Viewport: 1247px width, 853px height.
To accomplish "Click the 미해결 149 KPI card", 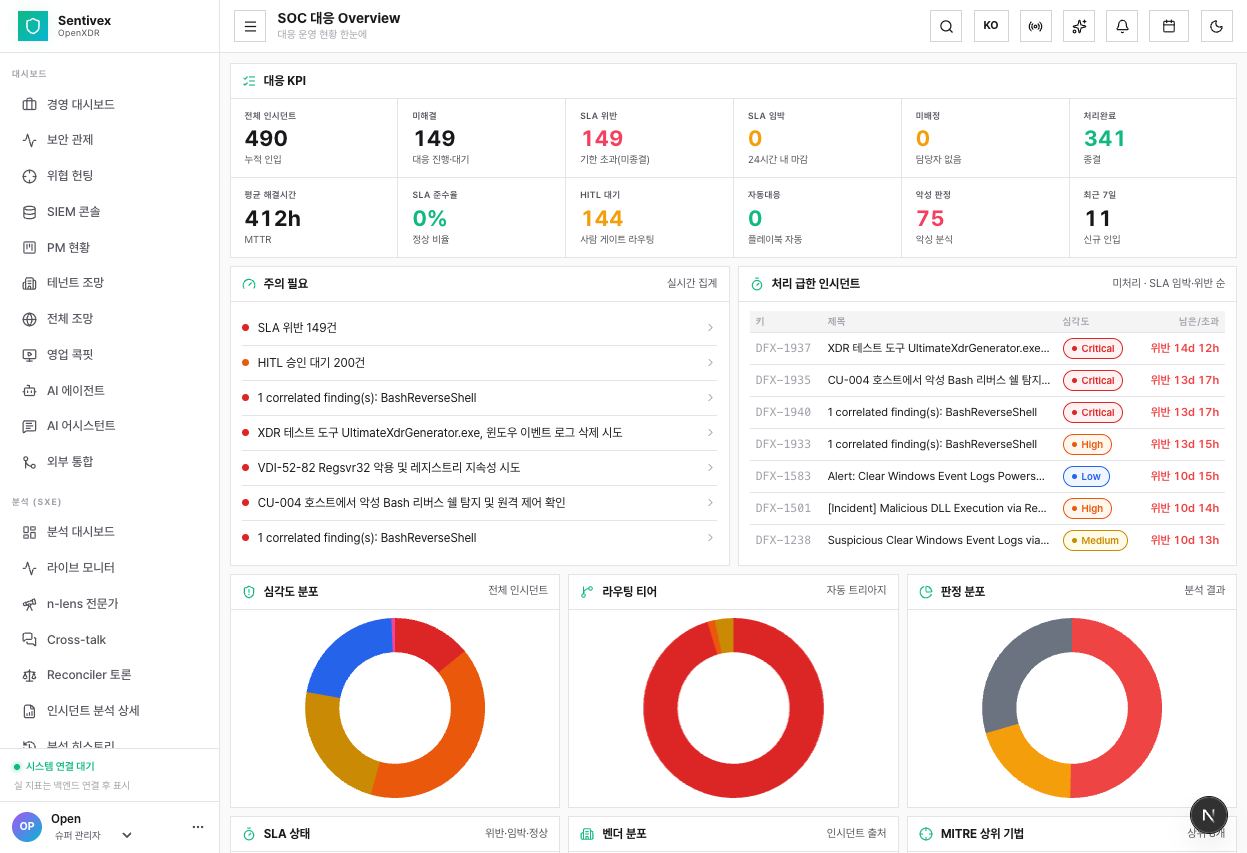I will coord(482,138).
